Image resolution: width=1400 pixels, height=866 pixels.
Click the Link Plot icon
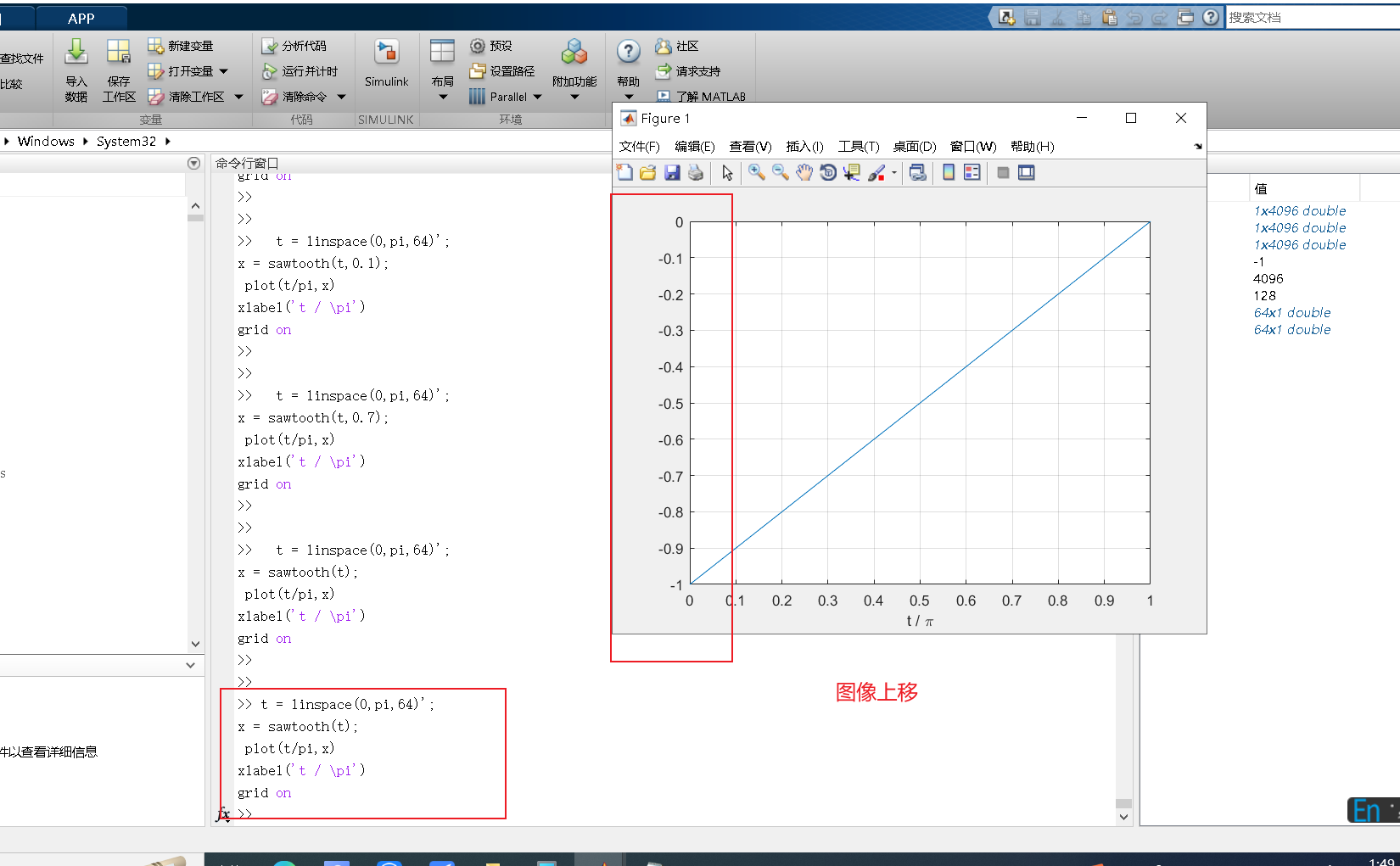click(917, 173)
